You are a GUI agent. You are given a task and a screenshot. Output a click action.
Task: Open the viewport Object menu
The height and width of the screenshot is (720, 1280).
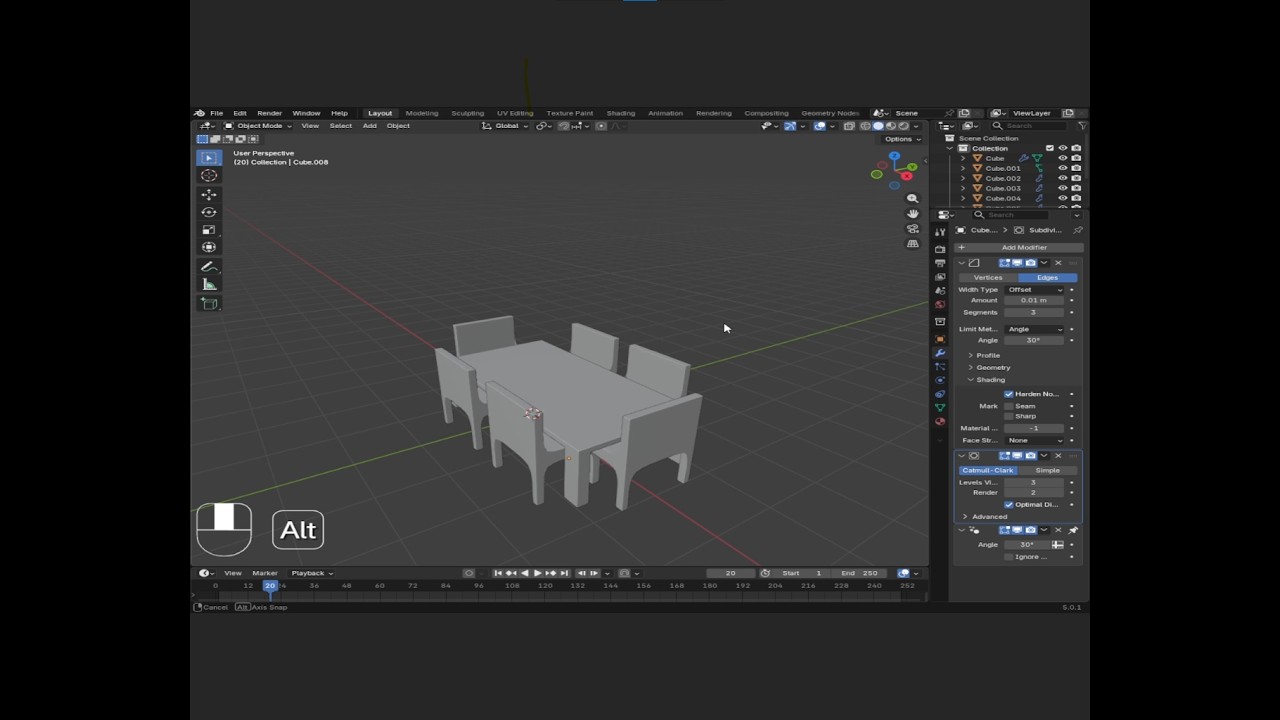[x=398, y=126]
